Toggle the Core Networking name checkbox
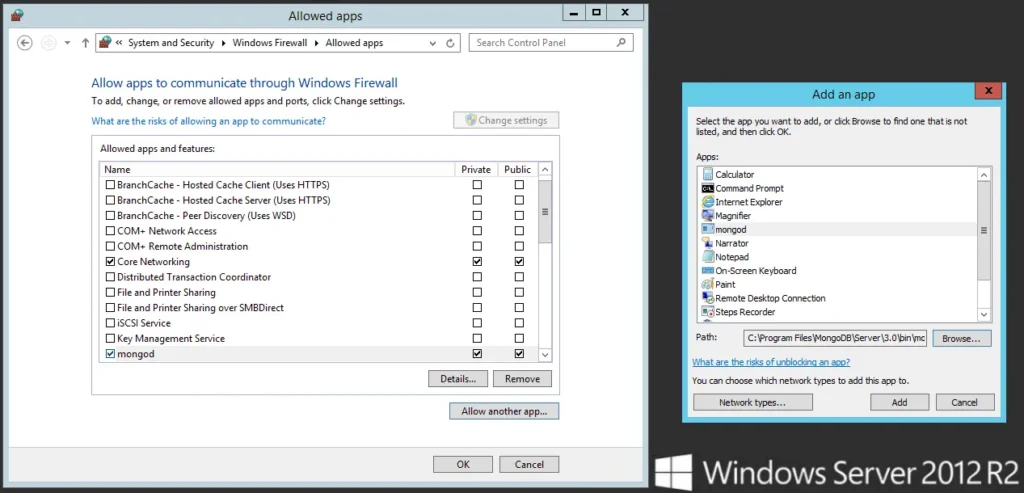Screen dimensions: 1024x493 (x=110, y=262)
